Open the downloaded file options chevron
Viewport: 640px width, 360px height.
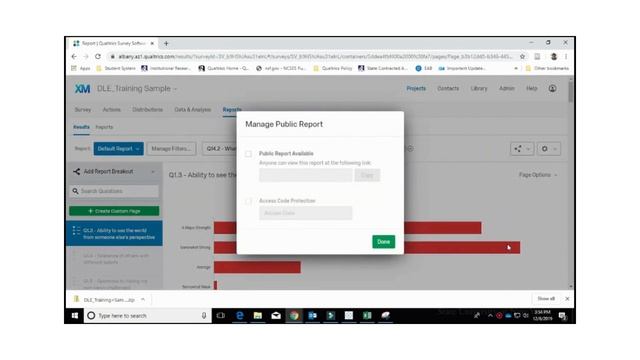[143, 300]
